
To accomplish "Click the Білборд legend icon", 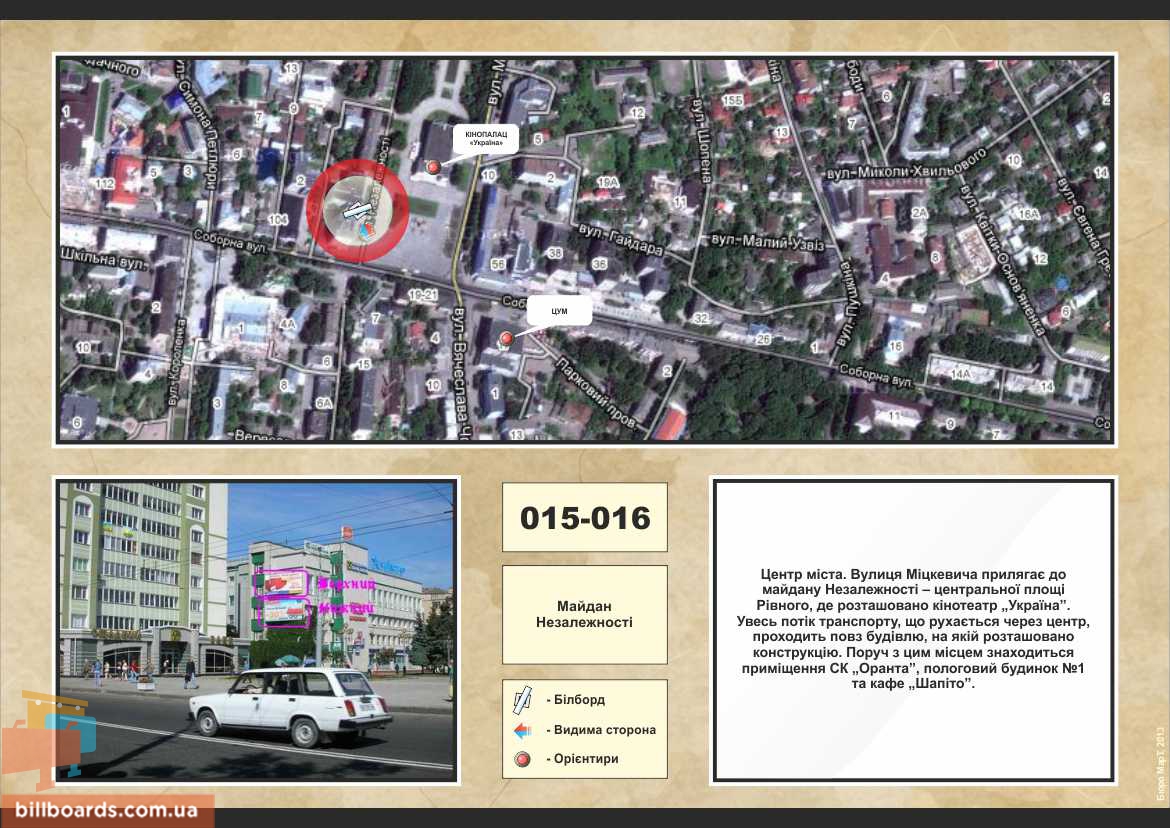I will 522,700.
